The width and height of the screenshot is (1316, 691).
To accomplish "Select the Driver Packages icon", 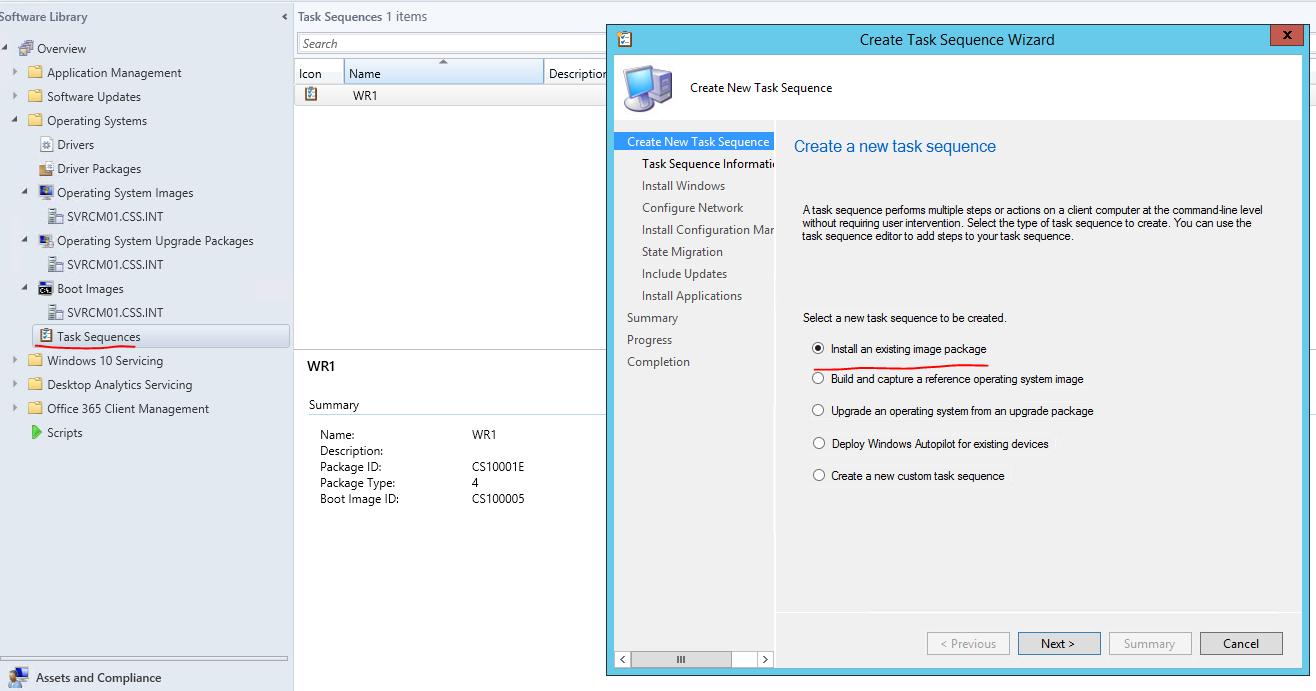I will pos(46,168).
